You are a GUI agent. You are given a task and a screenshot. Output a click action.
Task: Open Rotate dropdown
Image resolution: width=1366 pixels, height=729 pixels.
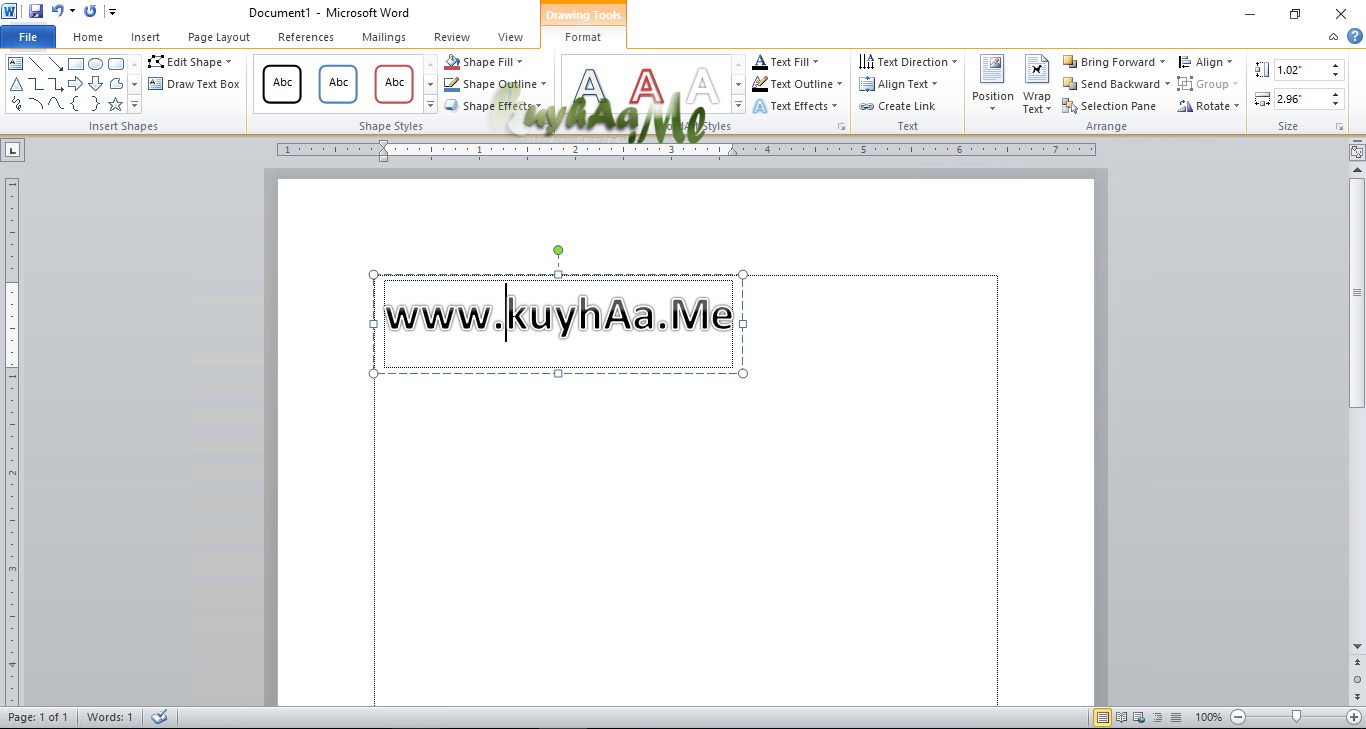tap(1209, 106)
